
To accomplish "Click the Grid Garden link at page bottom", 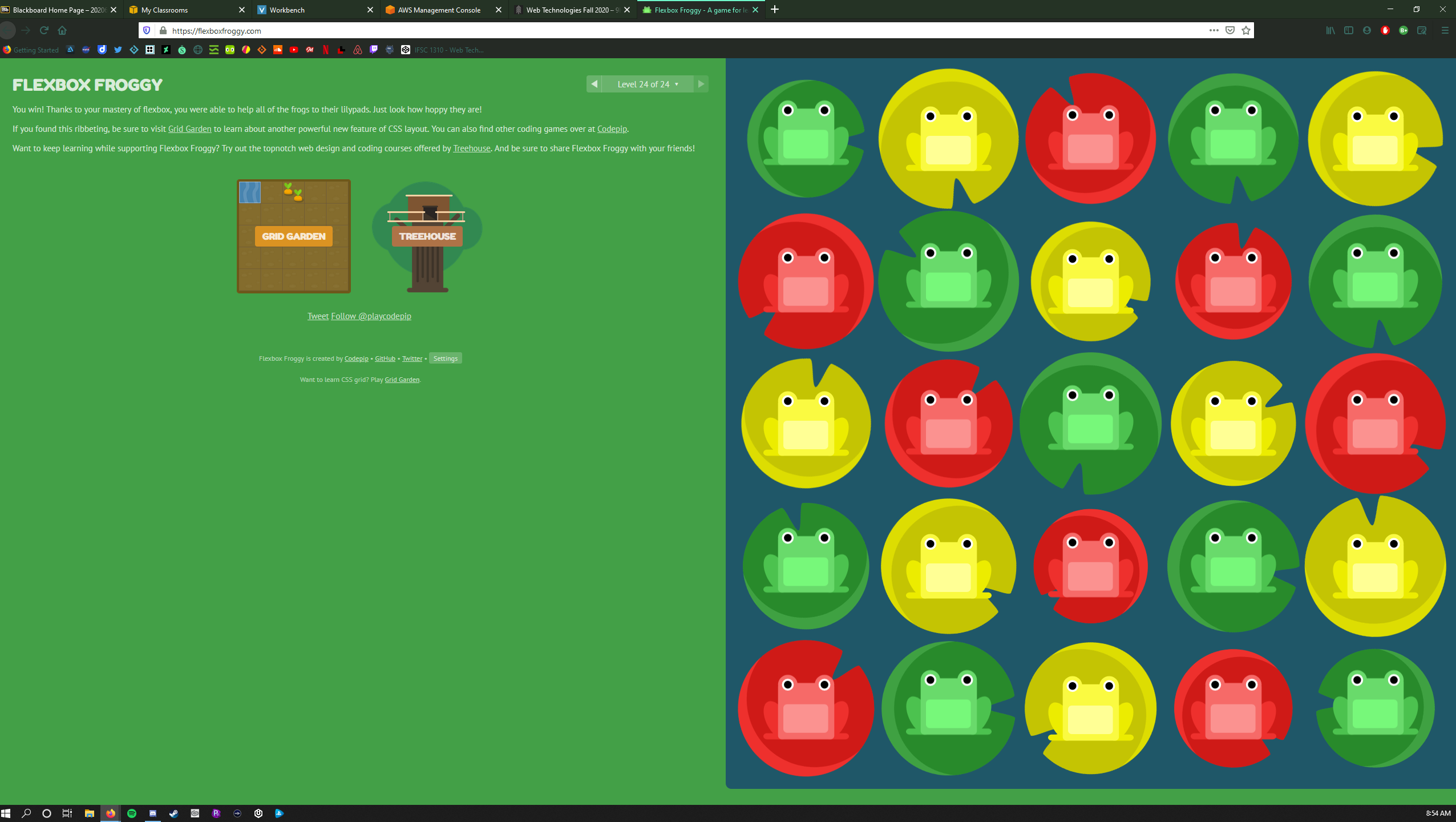I will coord(402,380).
